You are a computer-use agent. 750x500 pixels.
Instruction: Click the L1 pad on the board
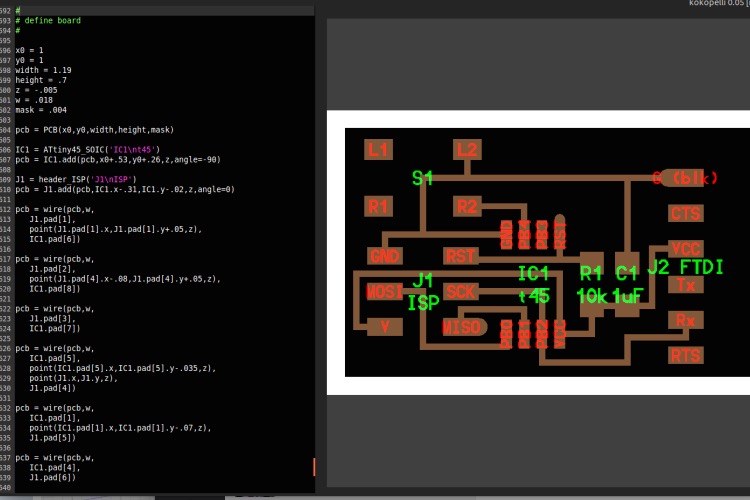(x=378, y=150)
